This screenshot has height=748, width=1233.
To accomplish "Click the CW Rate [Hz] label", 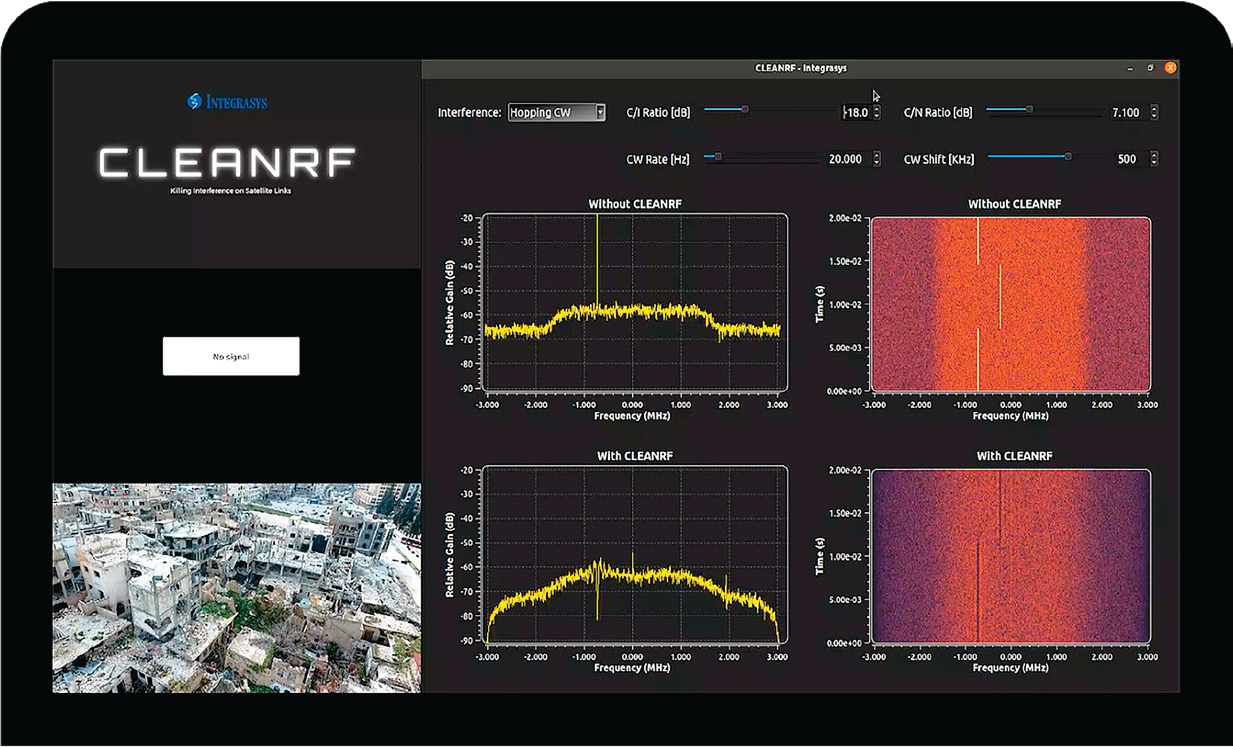I will [660, 159].
